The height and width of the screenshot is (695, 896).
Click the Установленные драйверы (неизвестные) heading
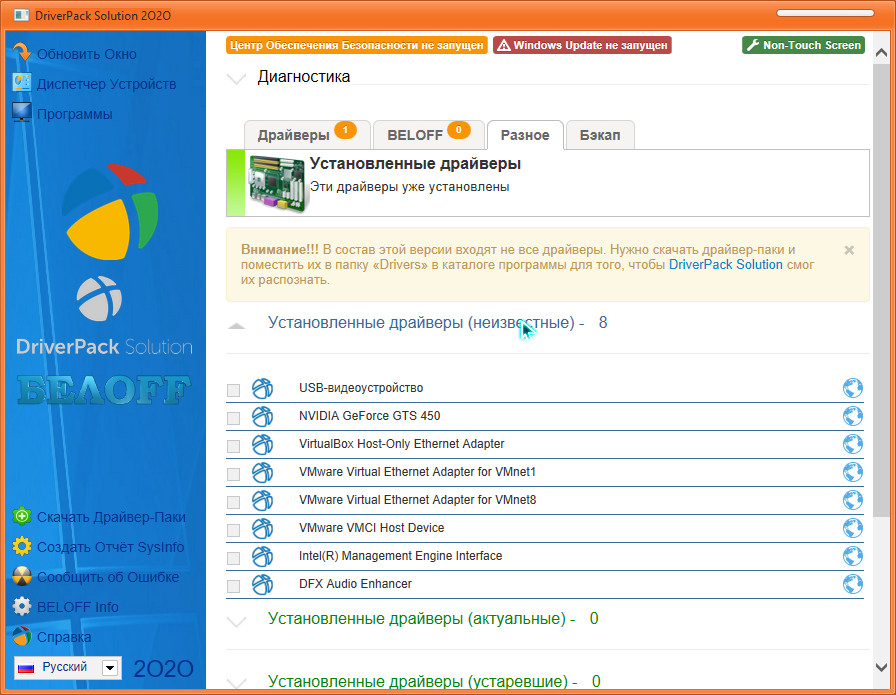(x=438, y=323)
